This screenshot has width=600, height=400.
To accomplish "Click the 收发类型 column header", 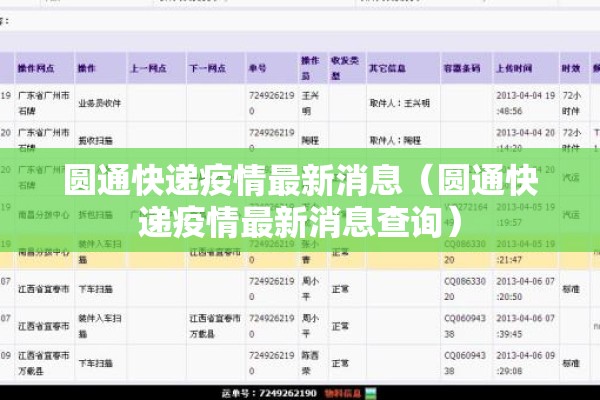I will tap(345, 68).
